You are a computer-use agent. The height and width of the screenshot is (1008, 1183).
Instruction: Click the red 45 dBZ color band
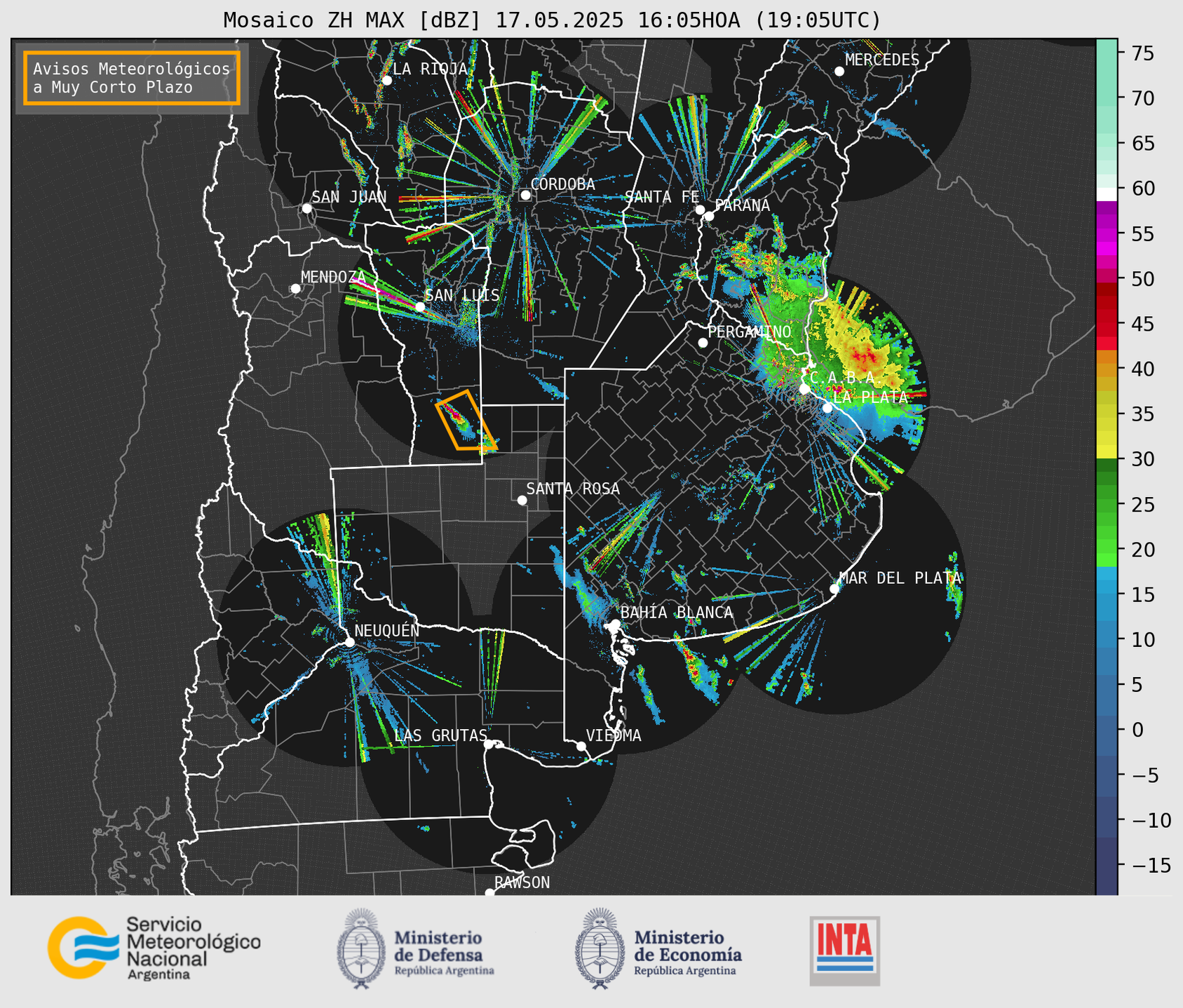coord(1107,324)
